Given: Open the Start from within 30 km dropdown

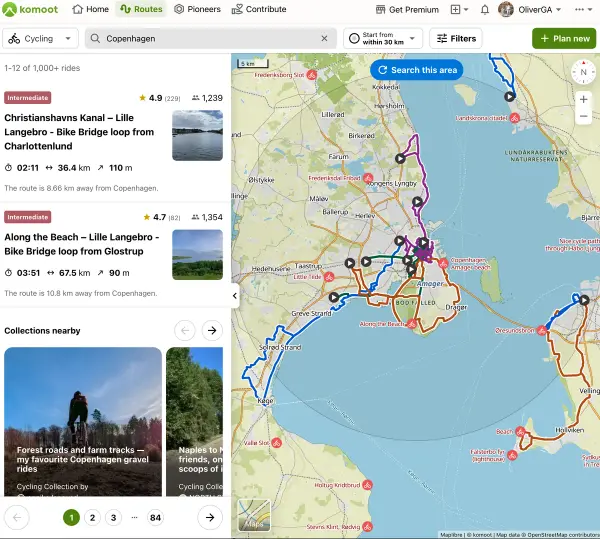Looking at the screenshot, I should pos(383,38).
